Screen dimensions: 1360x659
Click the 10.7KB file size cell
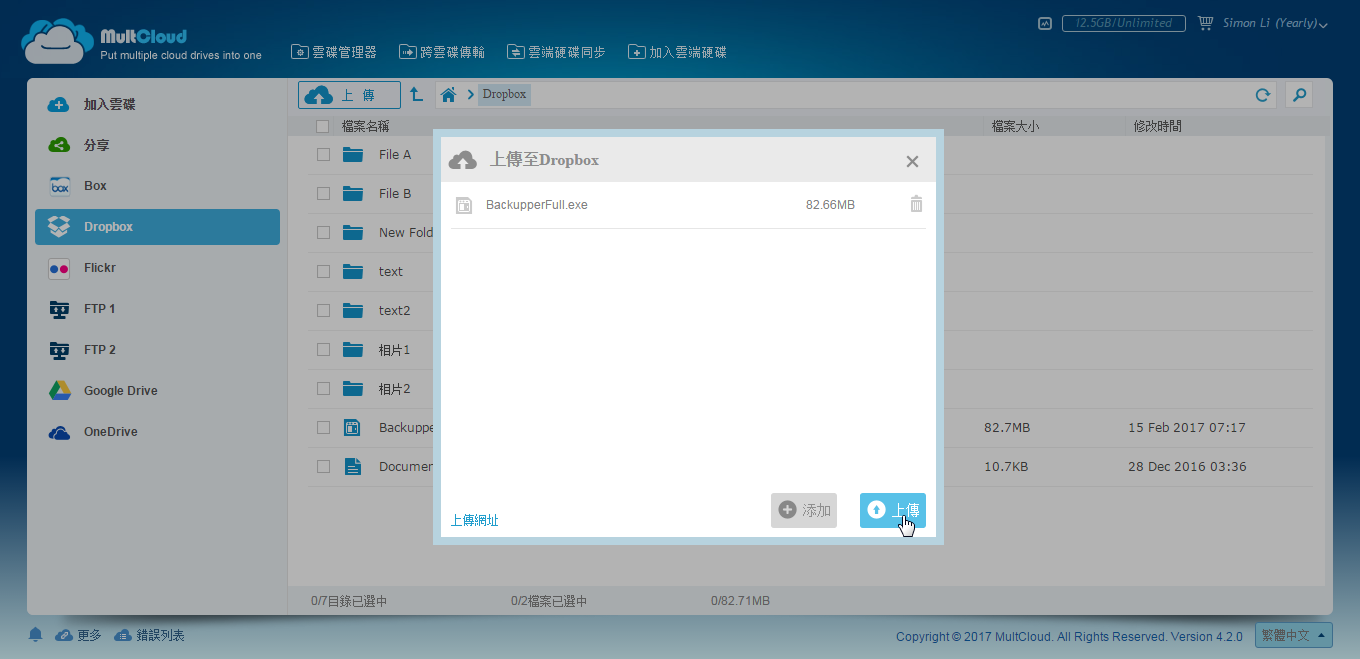click(x=1006, y=467)
